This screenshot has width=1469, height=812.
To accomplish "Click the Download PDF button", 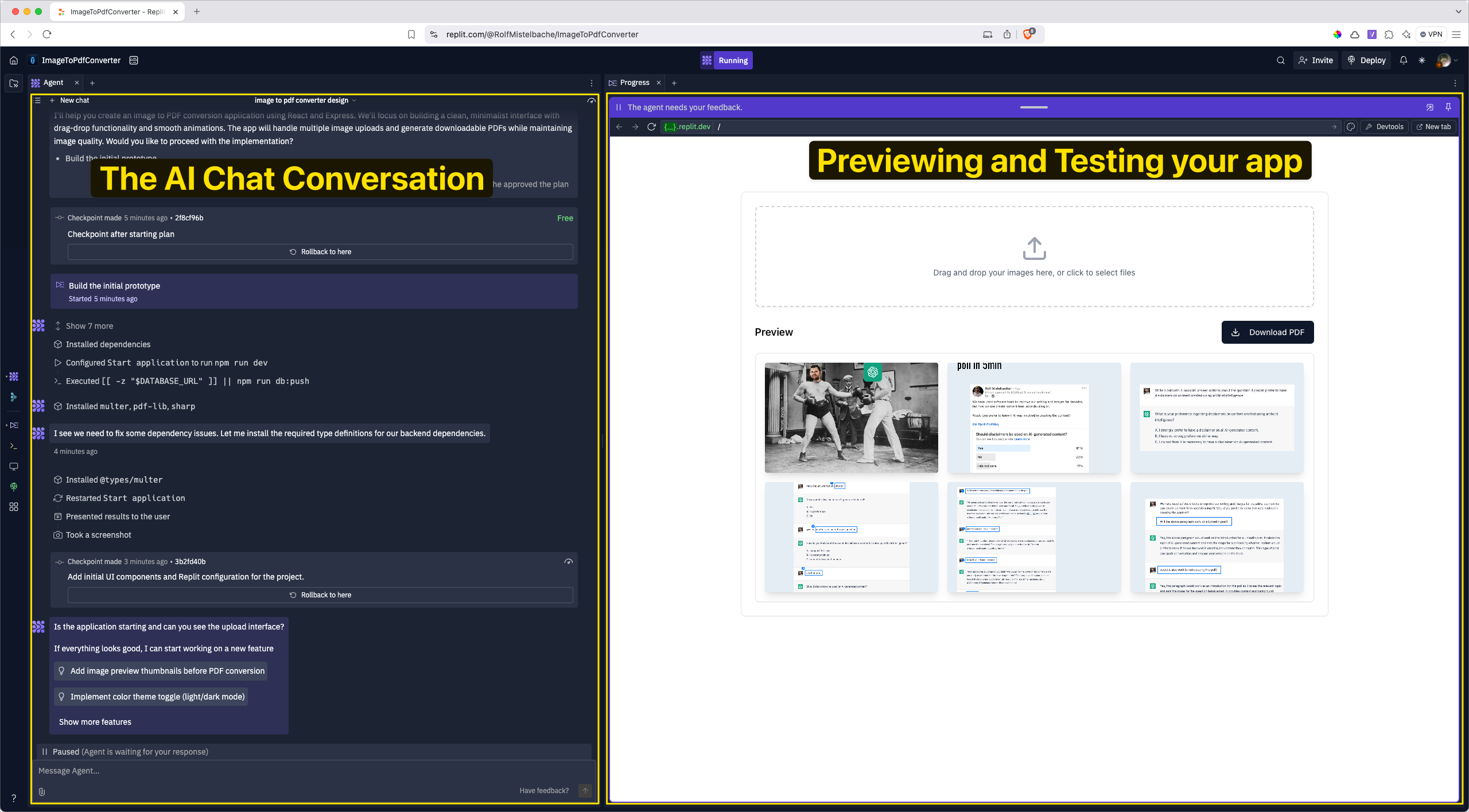I will click(x=1268, y=332).
